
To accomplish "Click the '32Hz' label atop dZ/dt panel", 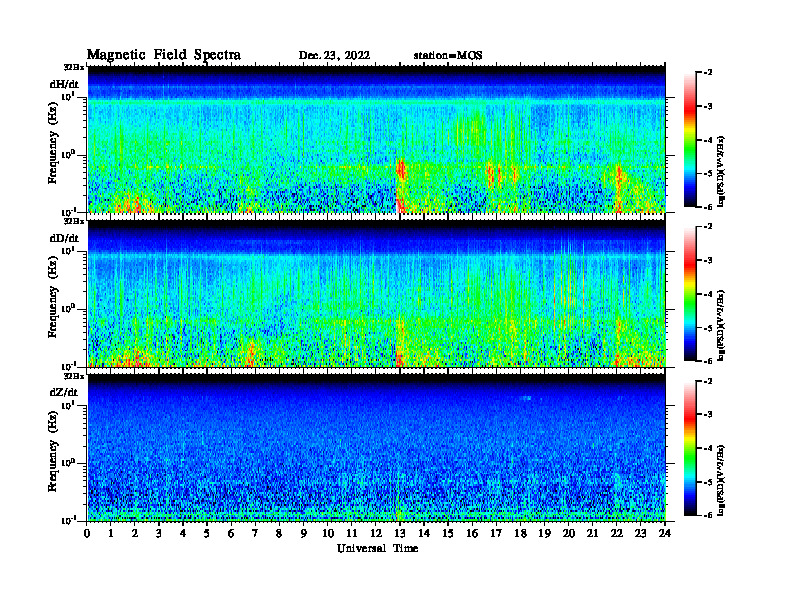I will click(x=74, y=376).
